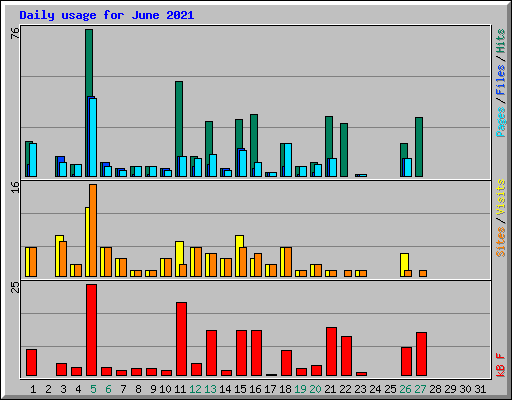Click day label '31' on the x-axis

[x=480, y=389]
